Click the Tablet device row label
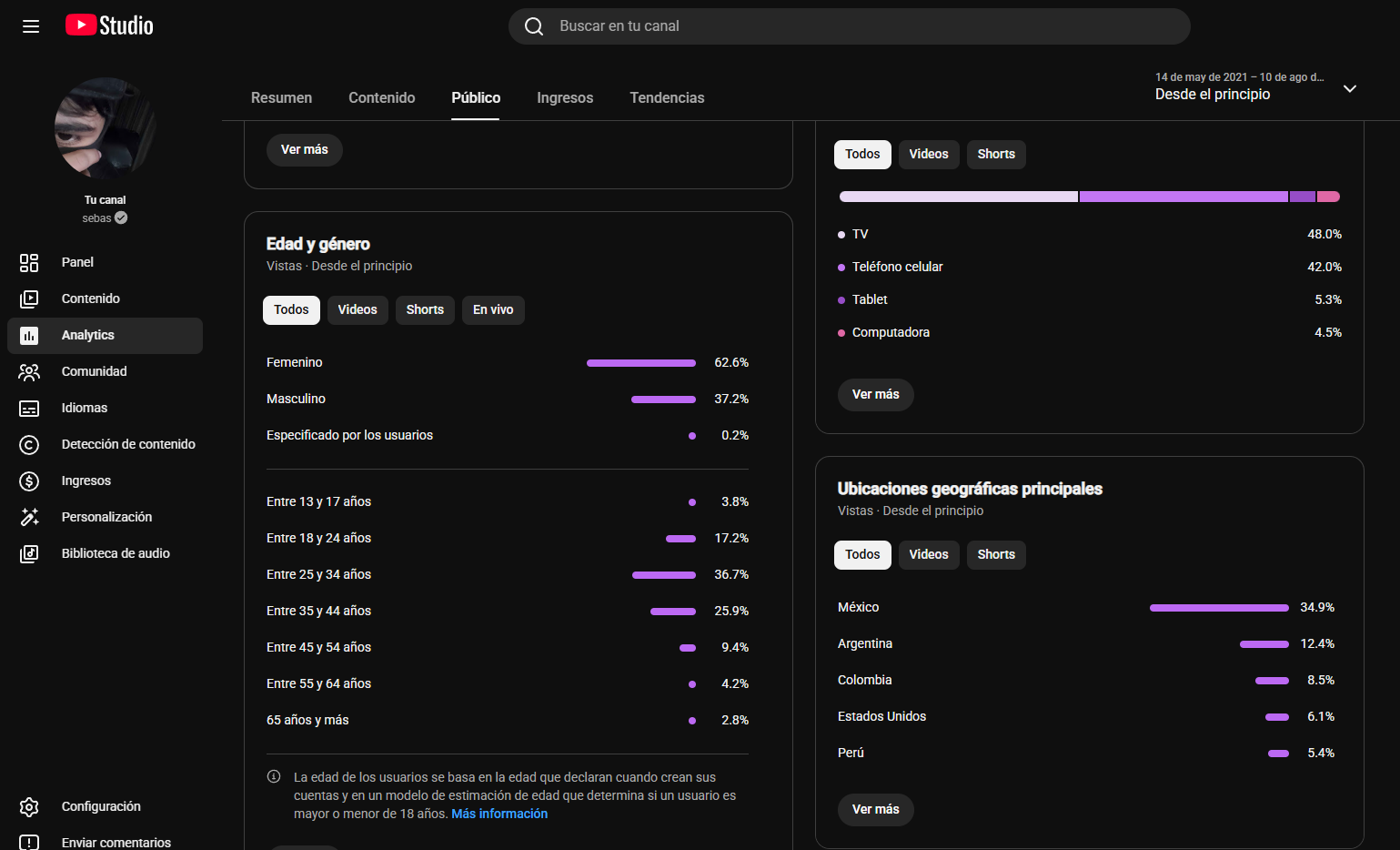 click(870, 299)
